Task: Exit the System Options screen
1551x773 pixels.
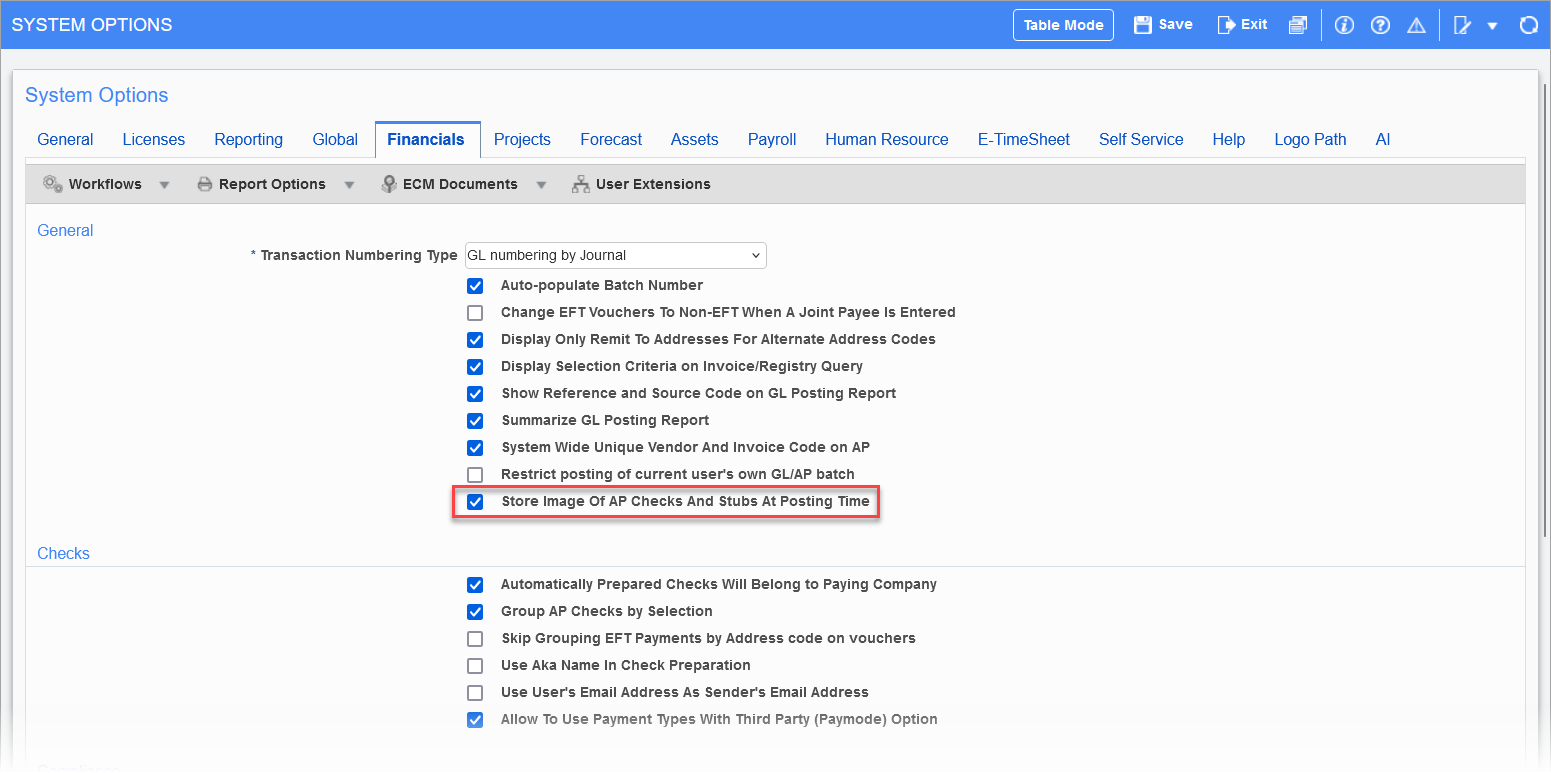Action: [1242, 25]
